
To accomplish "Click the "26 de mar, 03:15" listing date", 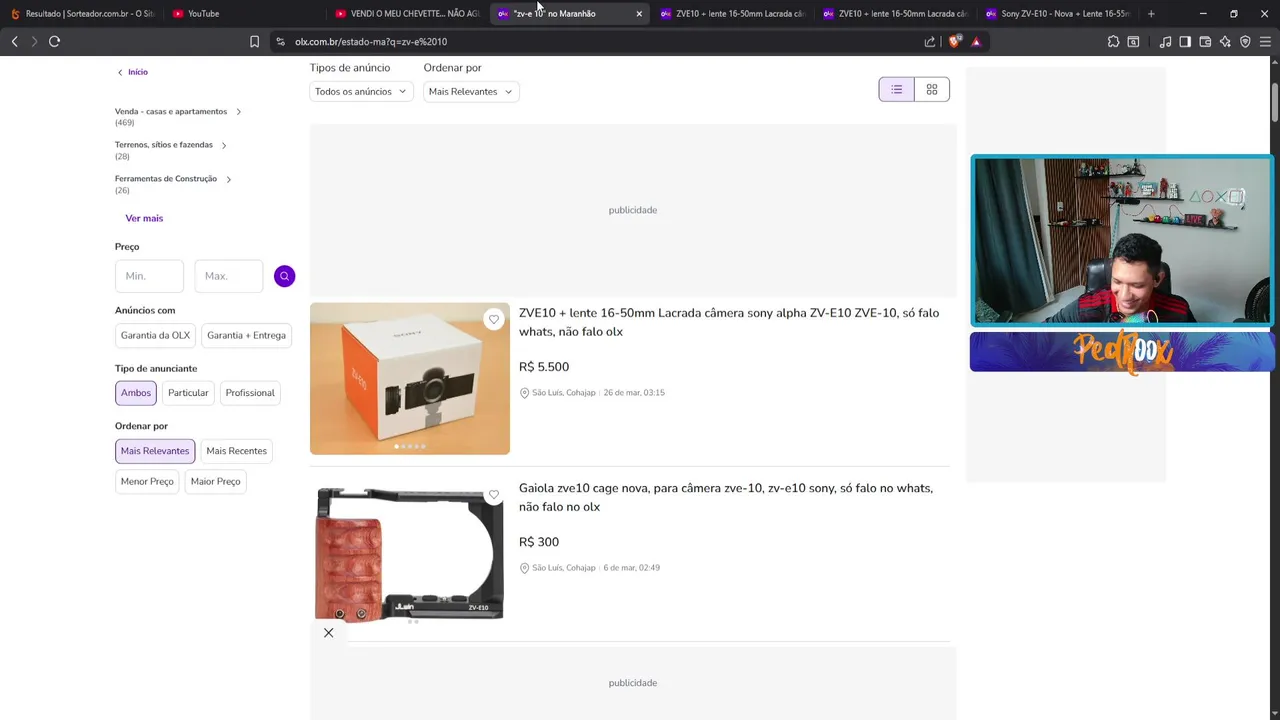I will pos(634,393).
